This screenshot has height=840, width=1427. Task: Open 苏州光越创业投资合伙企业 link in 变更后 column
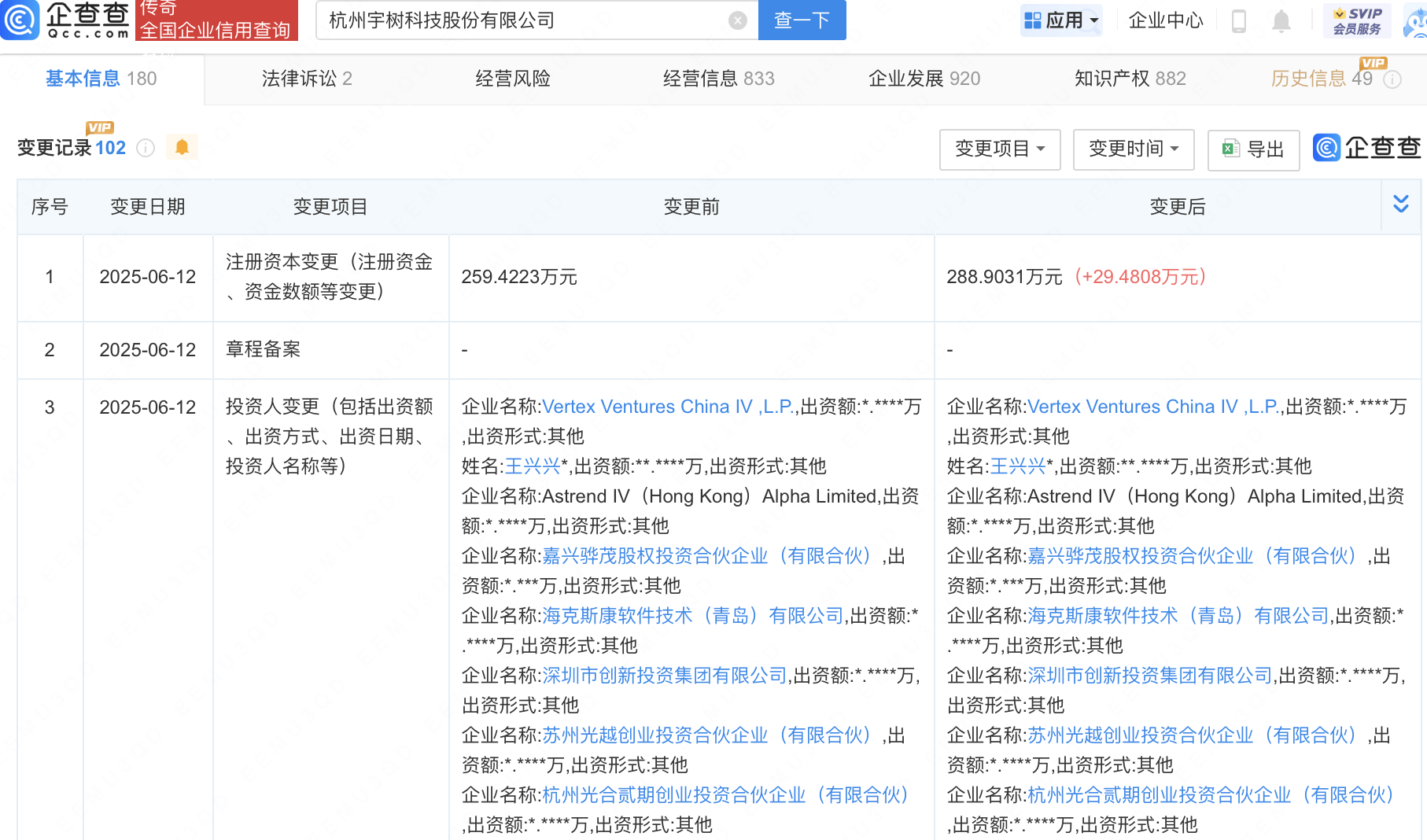coord(1193,735)
